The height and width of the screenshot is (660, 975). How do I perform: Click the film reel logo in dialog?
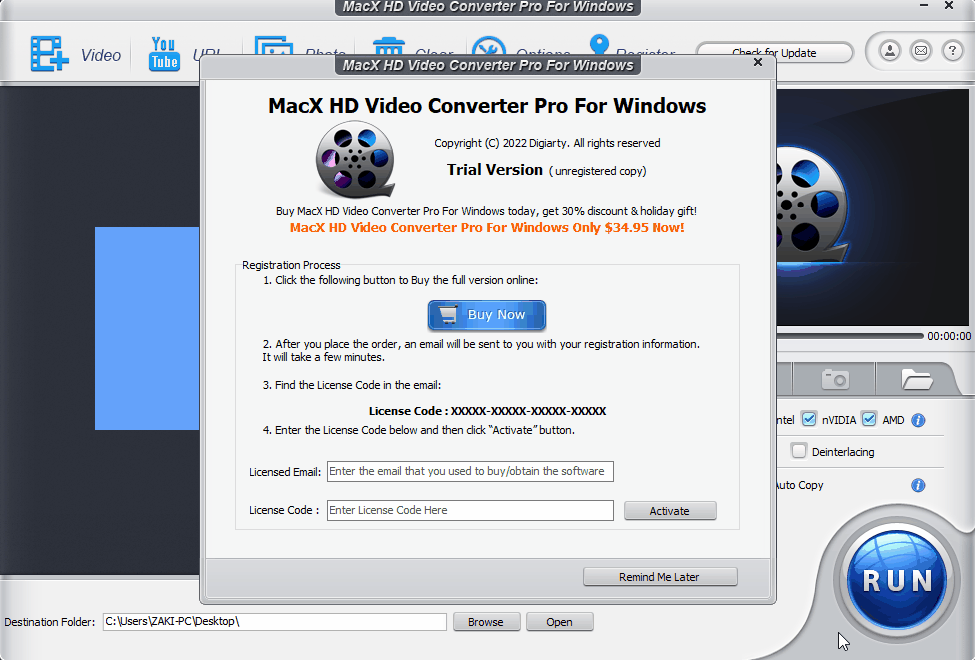pyautogui.click(x=355, y=159)
